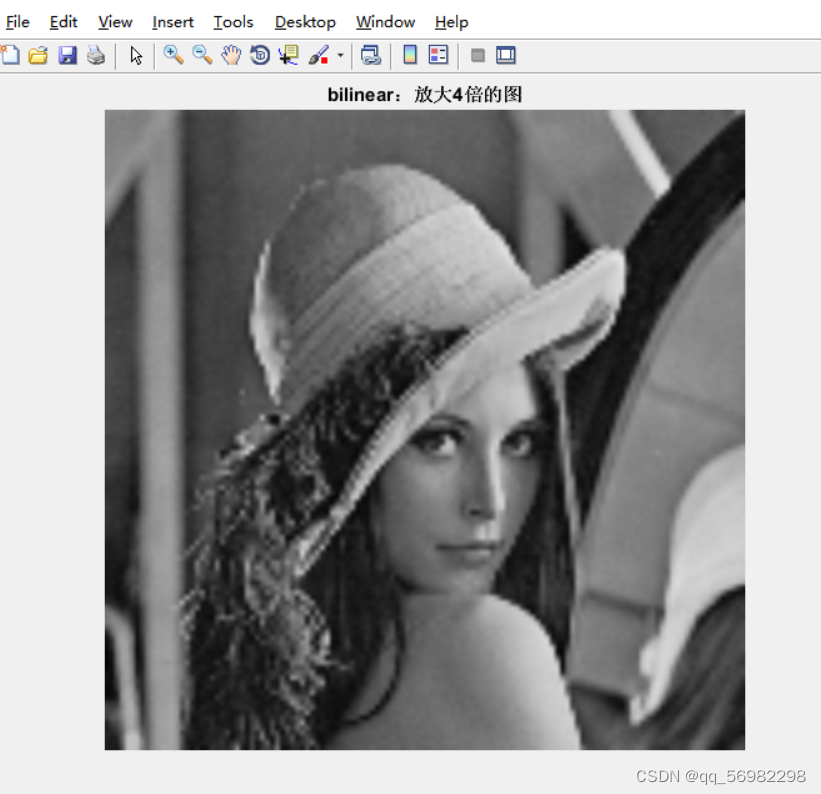Select the Edit Plot arrow tool
This screenshot has width=821, height=794.
(136, 55)
